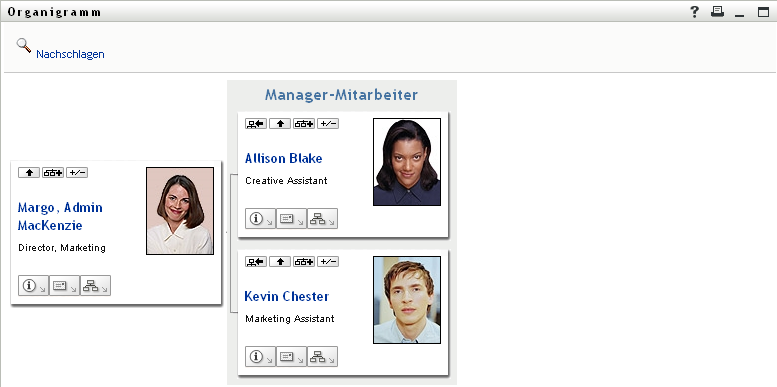Choose relationship to expand on Kevin's card
The height and width of the screenshot is (387, 777).
[304, 262]
